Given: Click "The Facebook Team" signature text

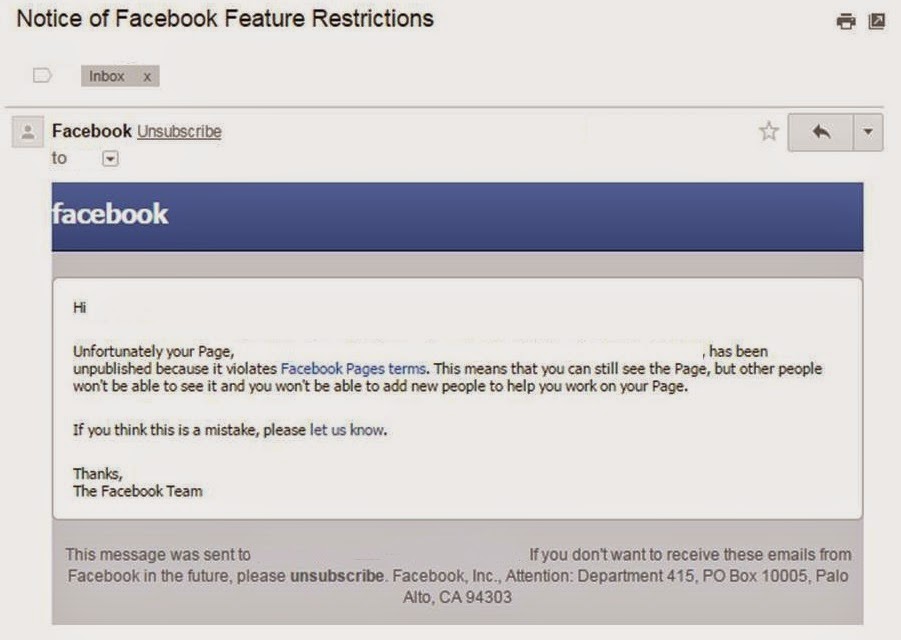Looking at the screenshot, I should point(137,491).
